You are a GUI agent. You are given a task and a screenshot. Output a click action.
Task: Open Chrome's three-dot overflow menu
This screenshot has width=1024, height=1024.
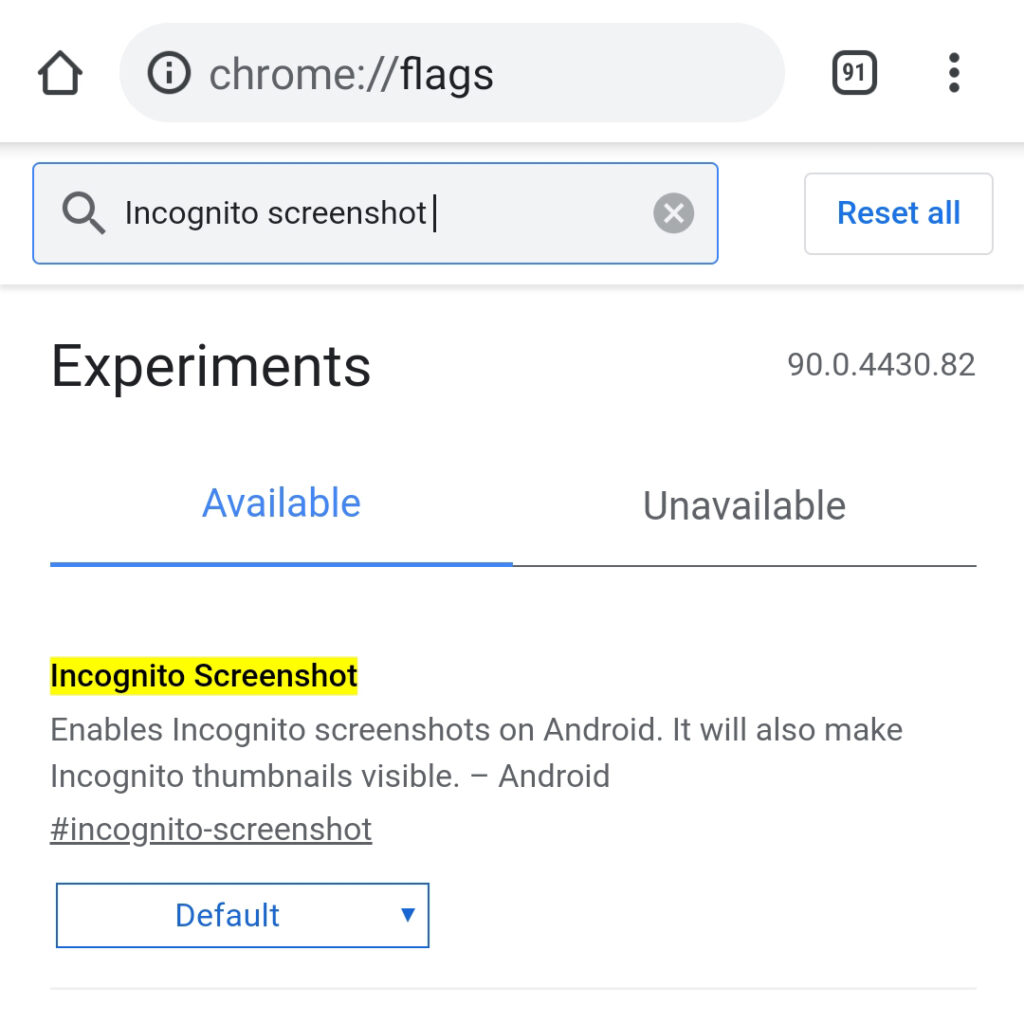click(954, 72)
